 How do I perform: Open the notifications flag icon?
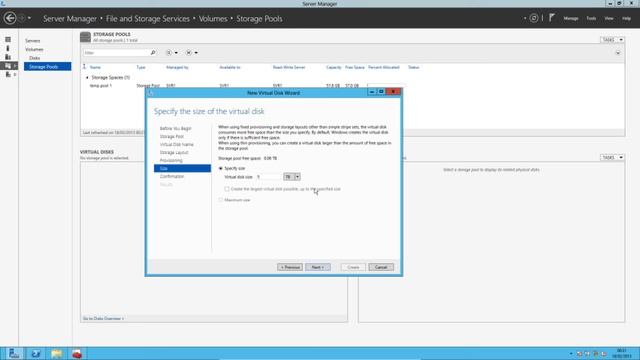coord(551,18)
